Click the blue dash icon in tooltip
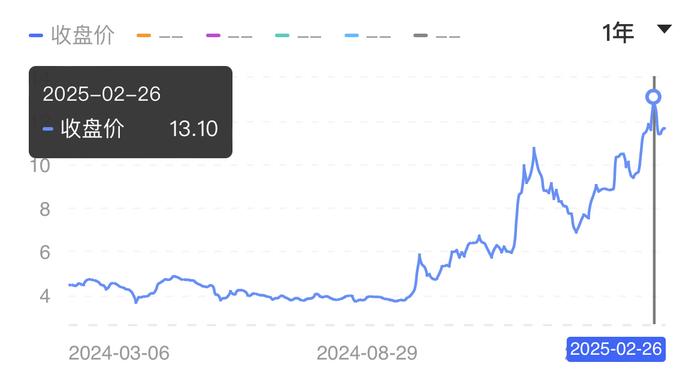 pos(48,129)
